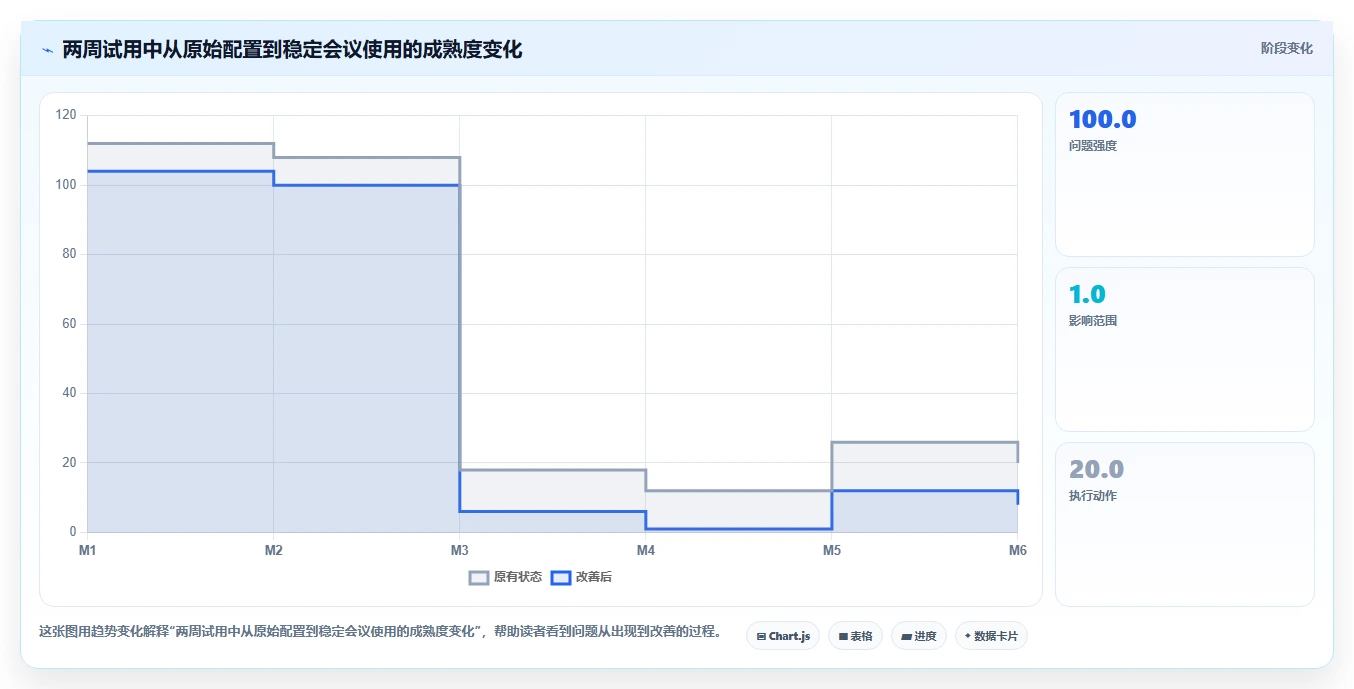Click the 20.0 value in 执行动作 card
This screenshot has height=689, width=1354.
click(x=1097, y=470)
